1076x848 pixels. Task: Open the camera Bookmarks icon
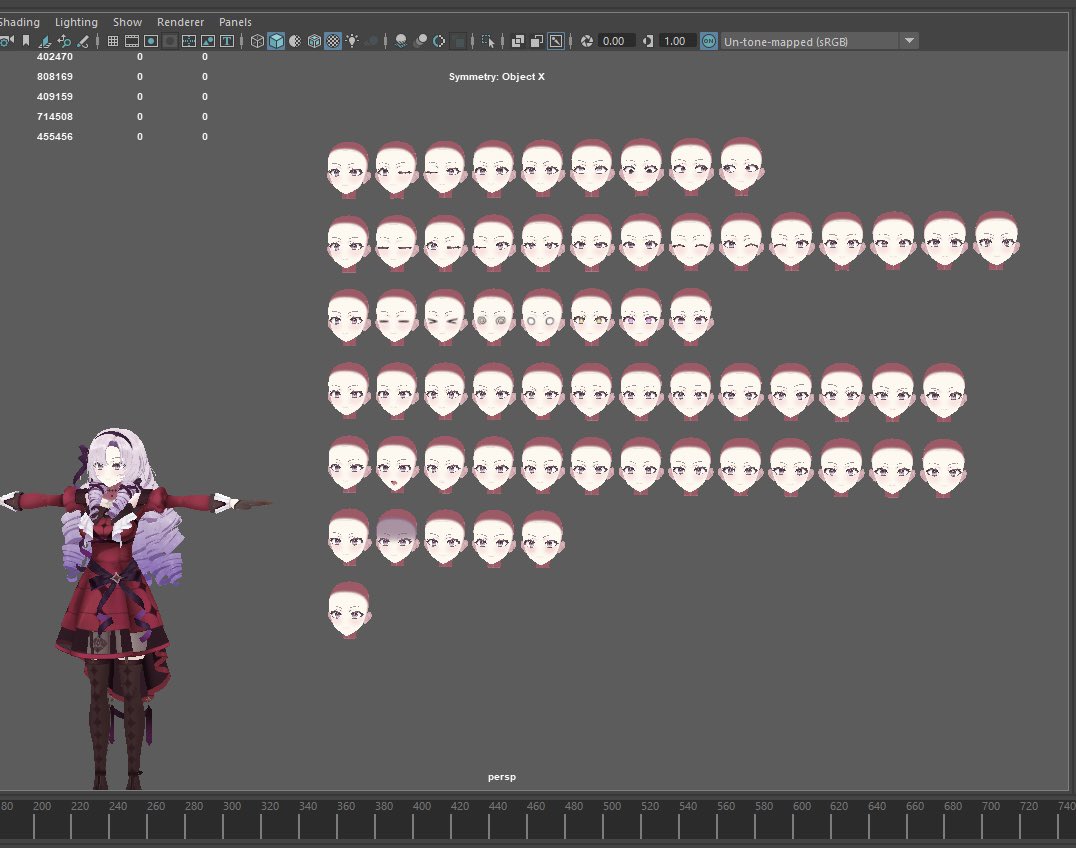coord(26,41)
